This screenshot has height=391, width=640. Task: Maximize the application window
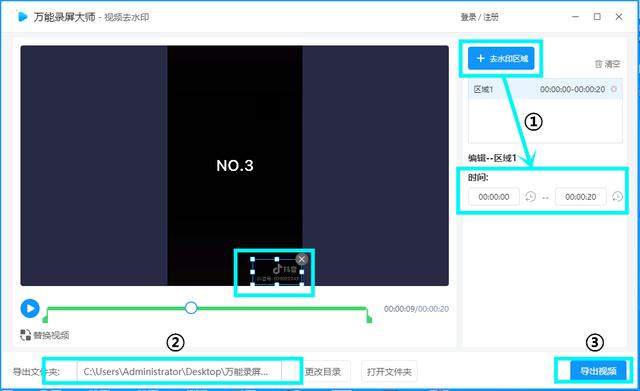[597, 17]
